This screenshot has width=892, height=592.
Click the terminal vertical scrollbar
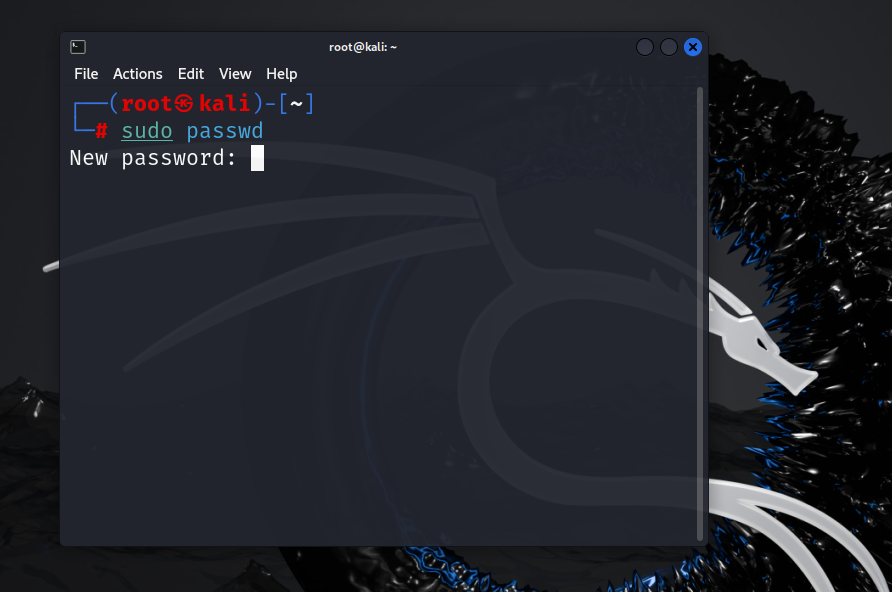coord(700,313)
